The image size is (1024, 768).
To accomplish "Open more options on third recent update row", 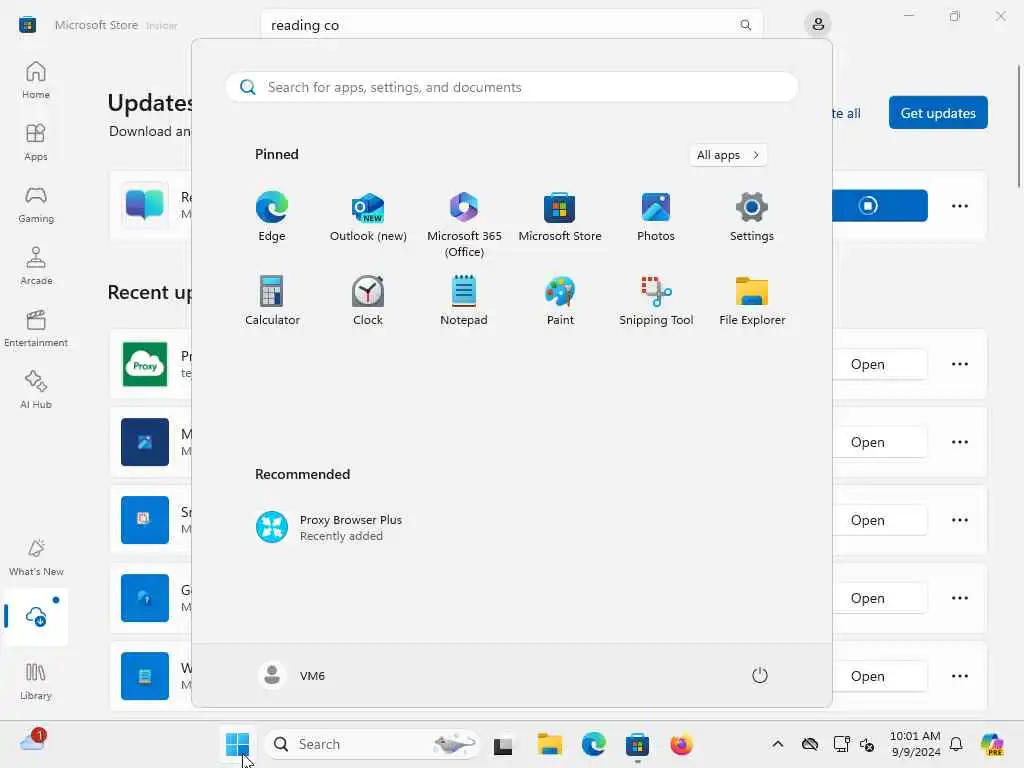I will (x=959, y=520).
